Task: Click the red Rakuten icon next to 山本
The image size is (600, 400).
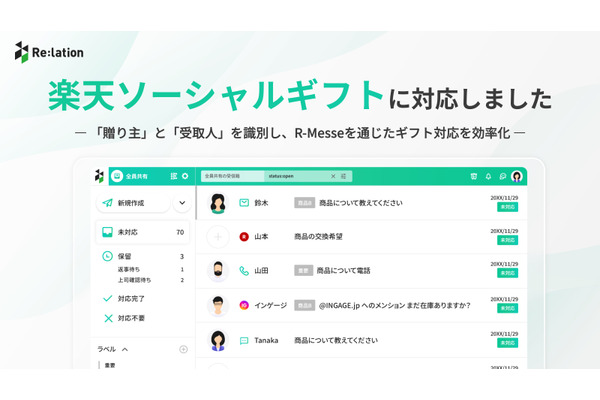Action: pos(244,237)
